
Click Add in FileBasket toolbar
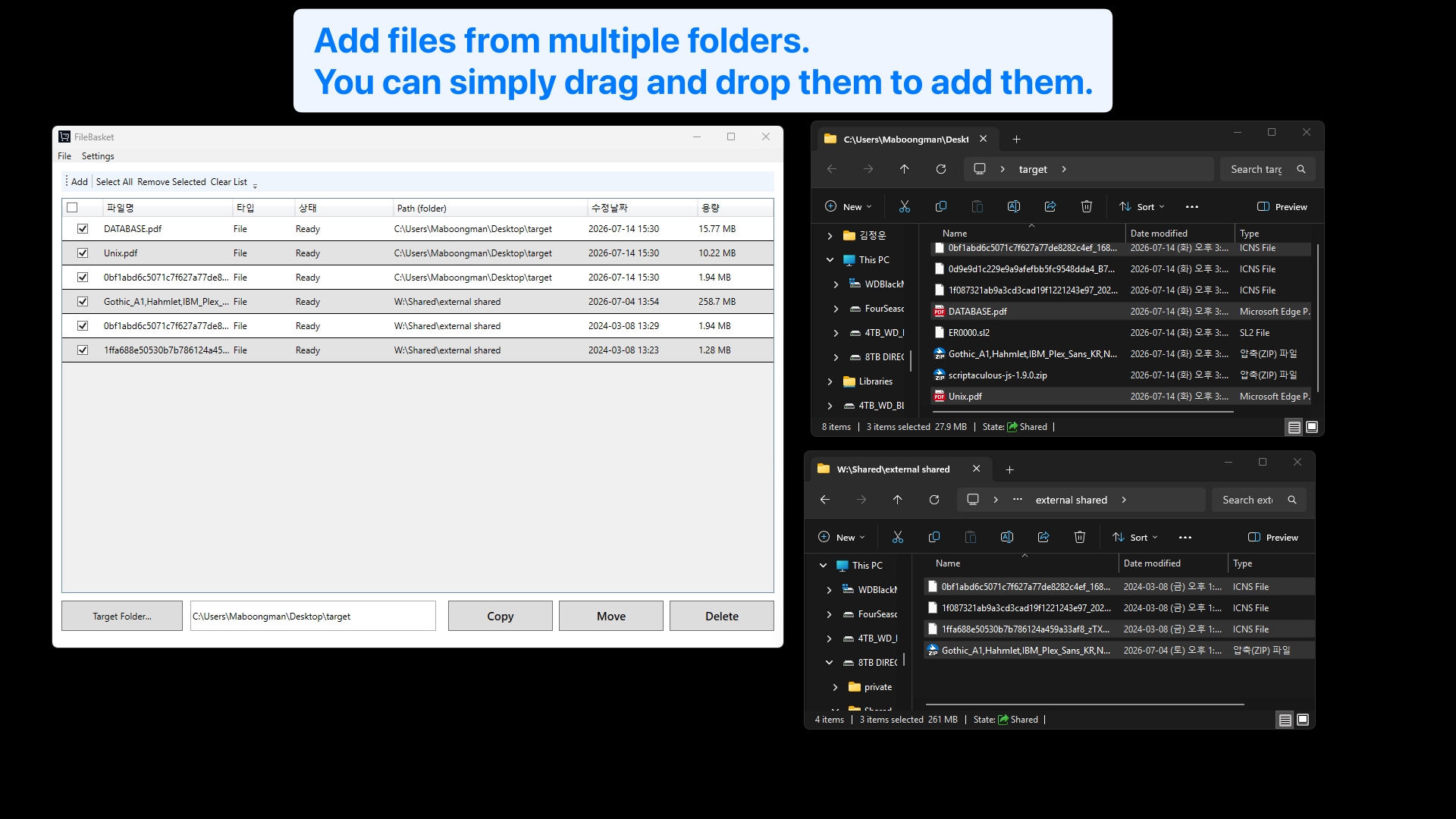(80, 182)
